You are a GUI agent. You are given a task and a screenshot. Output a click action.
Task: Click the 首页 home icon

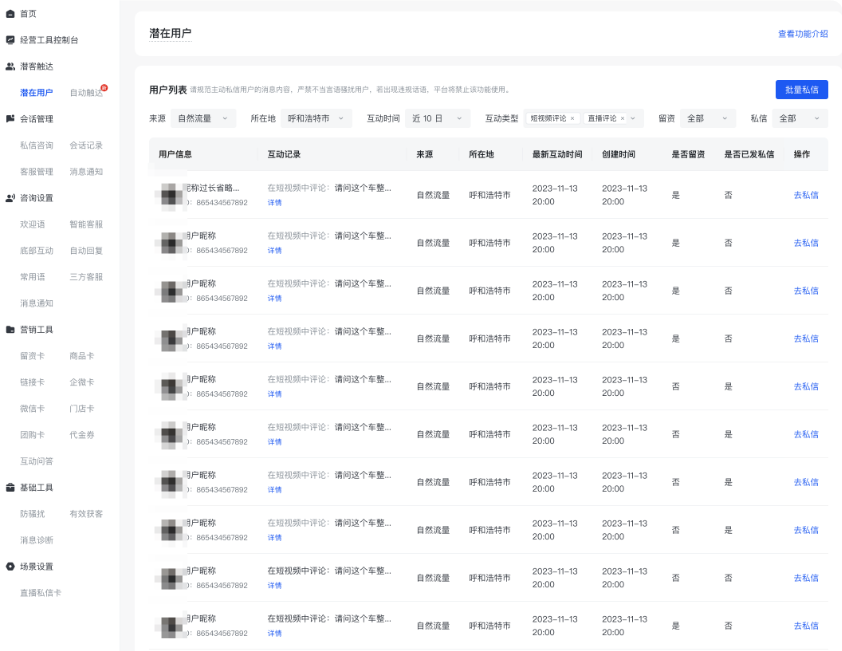10,14
